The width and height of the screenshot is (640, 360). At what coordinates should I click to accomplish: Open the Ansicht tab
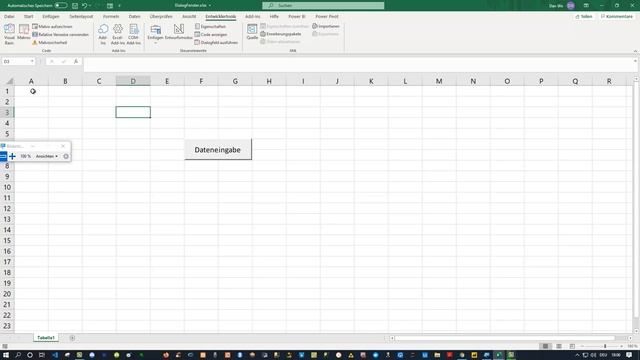(x=189, y=16)
